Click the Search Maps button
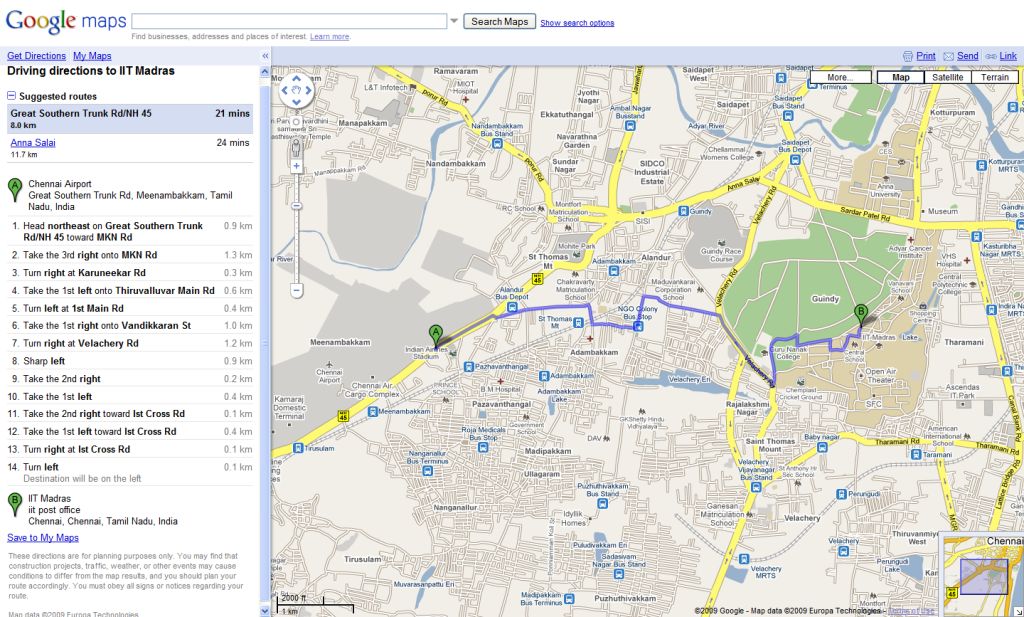 pos(500,22)
